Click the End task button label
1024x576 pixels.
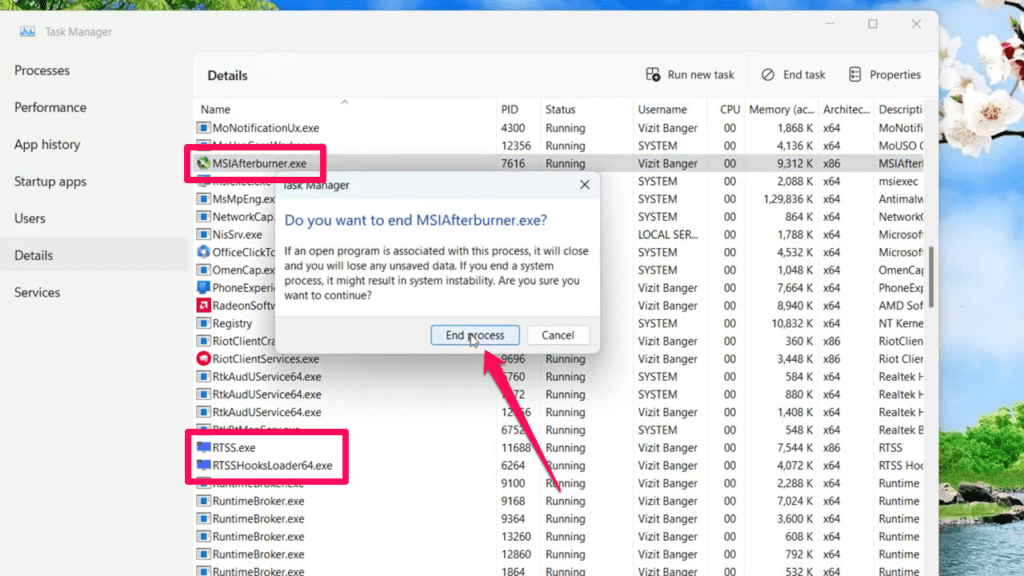coord(804,74)
